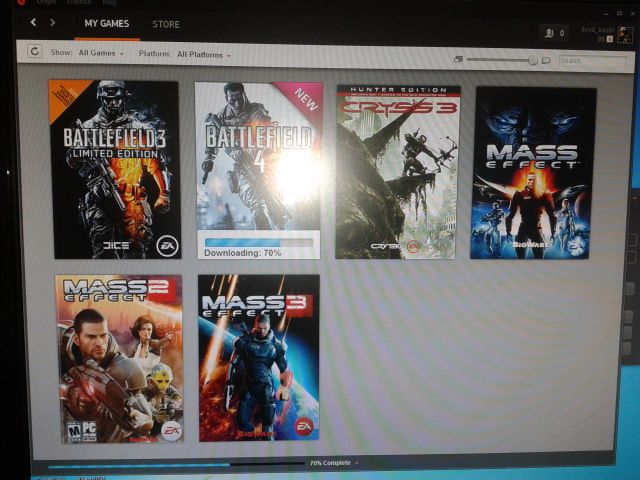Click the large thumbnails size icon

pos(546,60)
